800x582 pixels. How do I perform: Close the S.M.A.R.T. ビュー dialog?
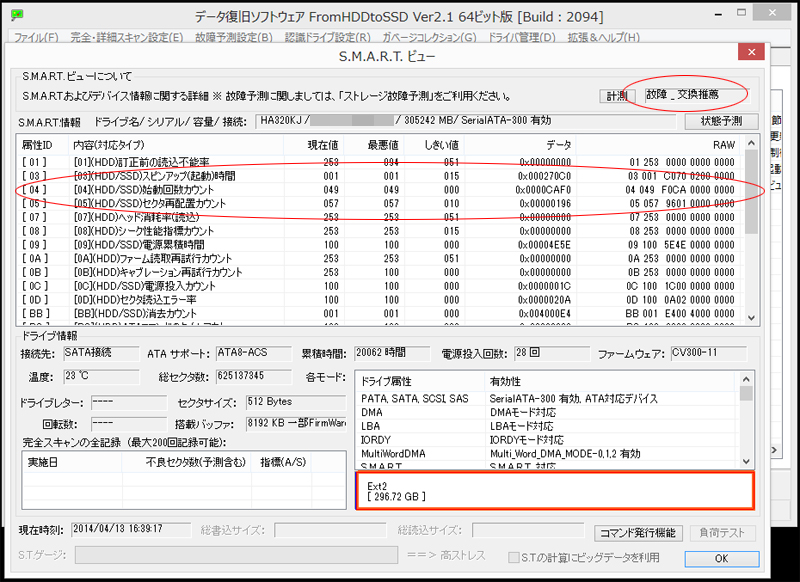pyautogui.click(x=751, y=52)
